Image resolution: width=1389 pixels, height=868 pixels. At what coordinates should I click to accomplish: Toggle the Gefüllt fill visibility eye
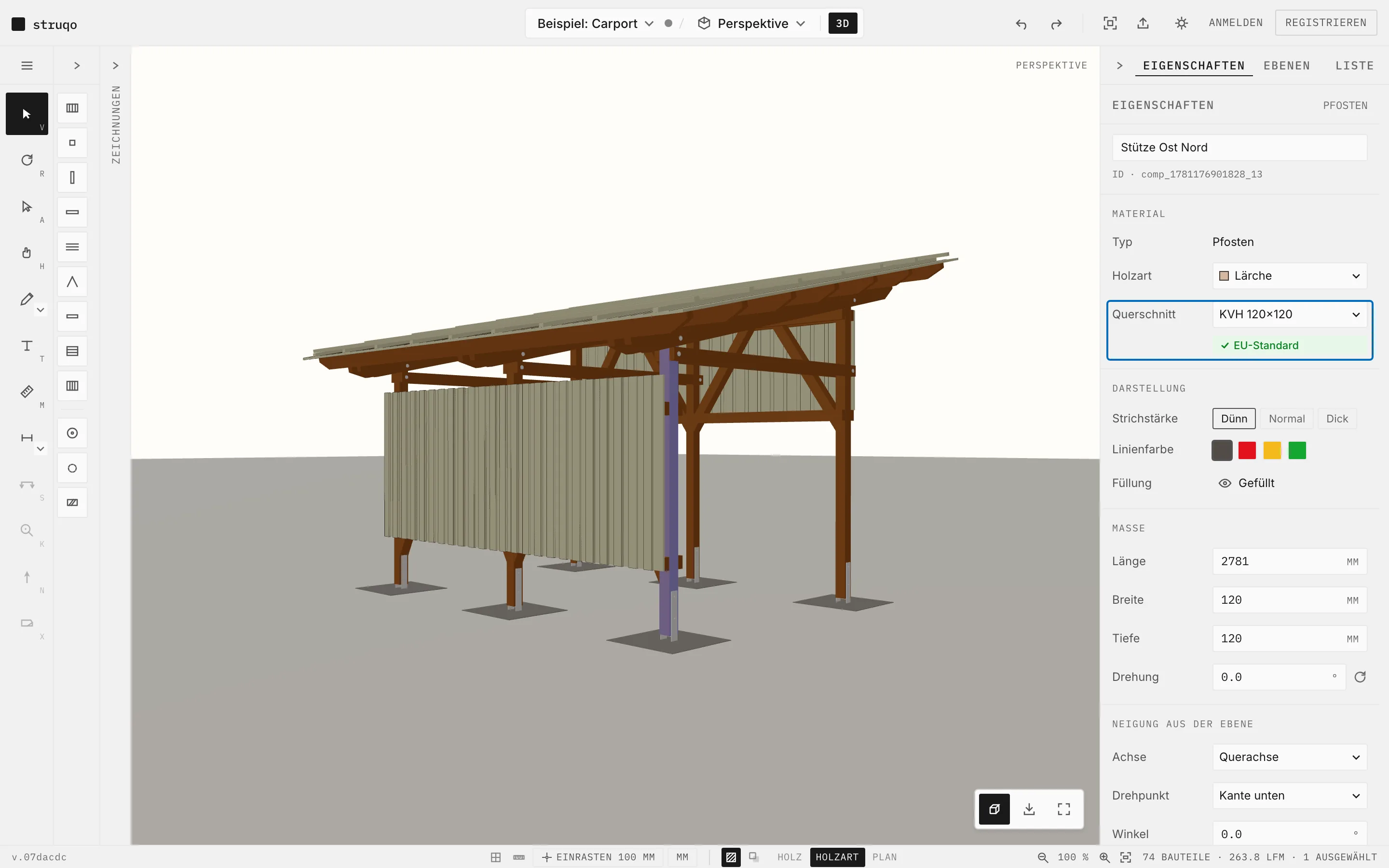point(1225,483)
